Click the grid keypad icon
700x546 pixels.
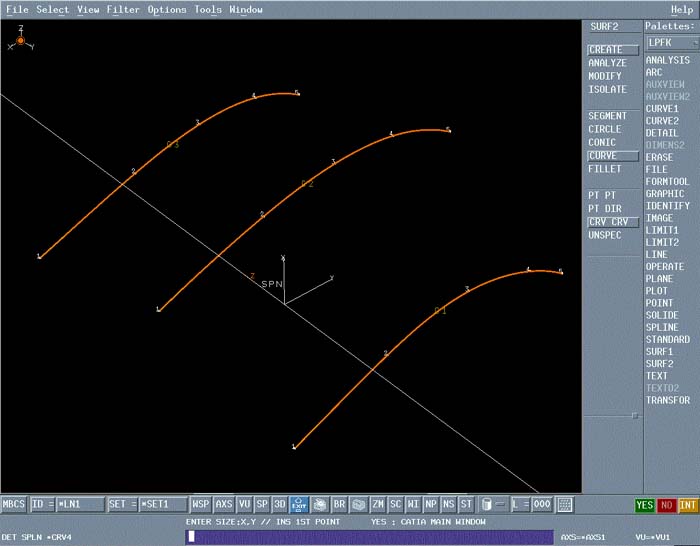[x=565, y=504]
